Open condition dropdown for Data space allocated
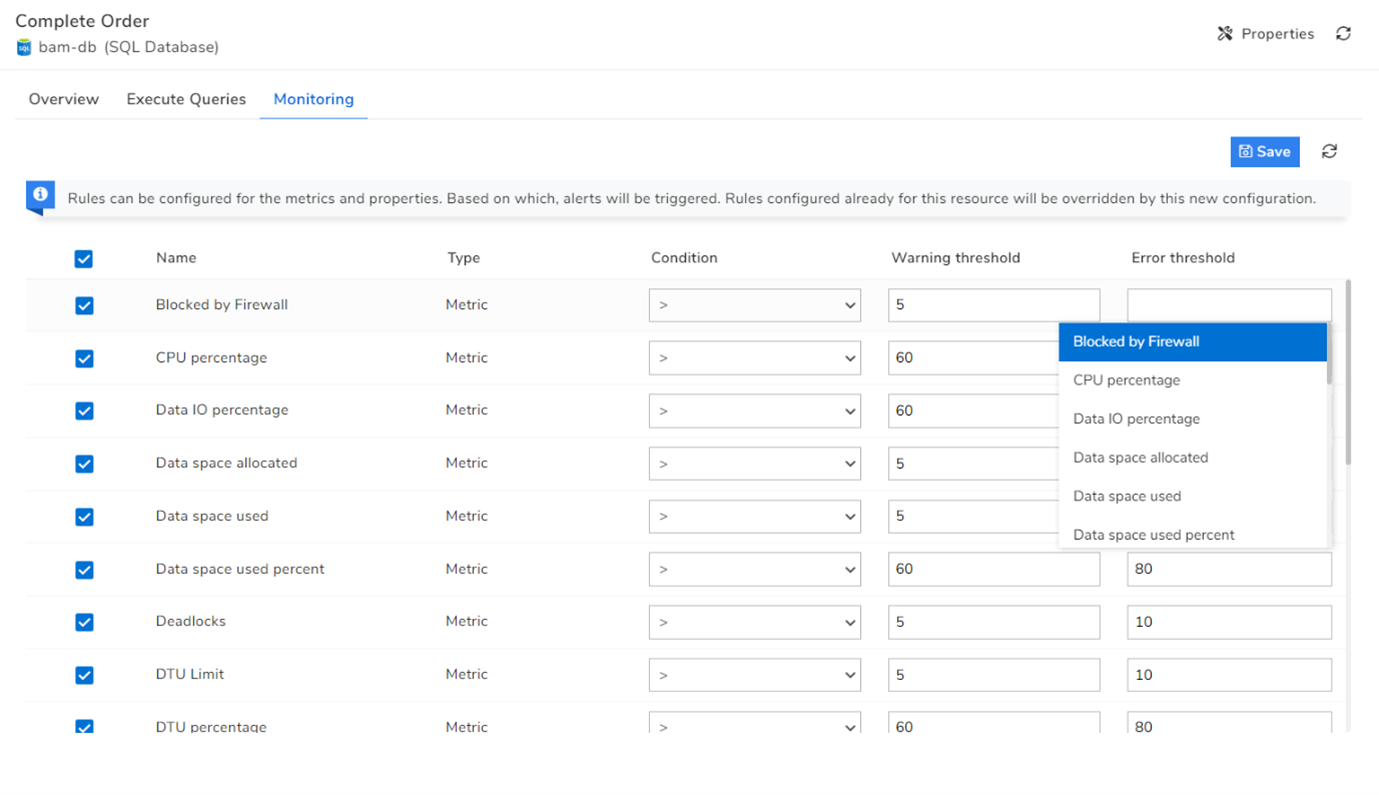 755,464
